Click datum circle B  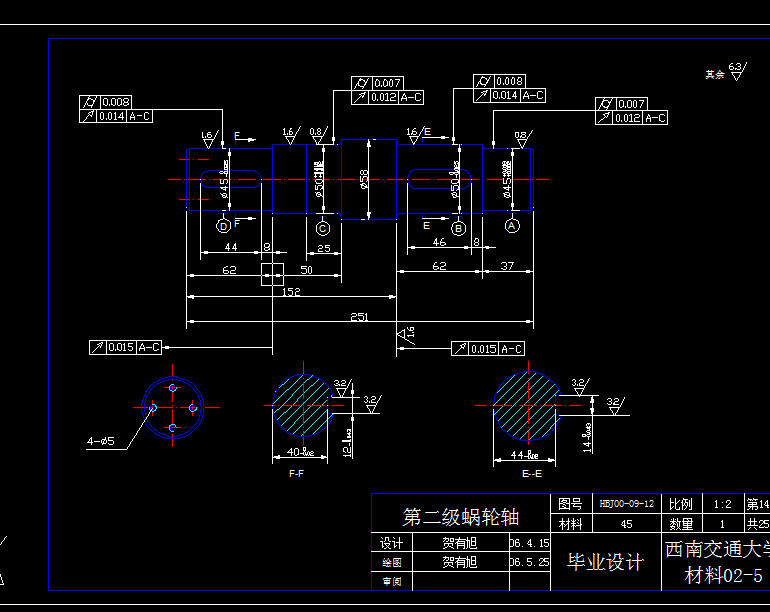pyautogui.click(x=459, y=228)
